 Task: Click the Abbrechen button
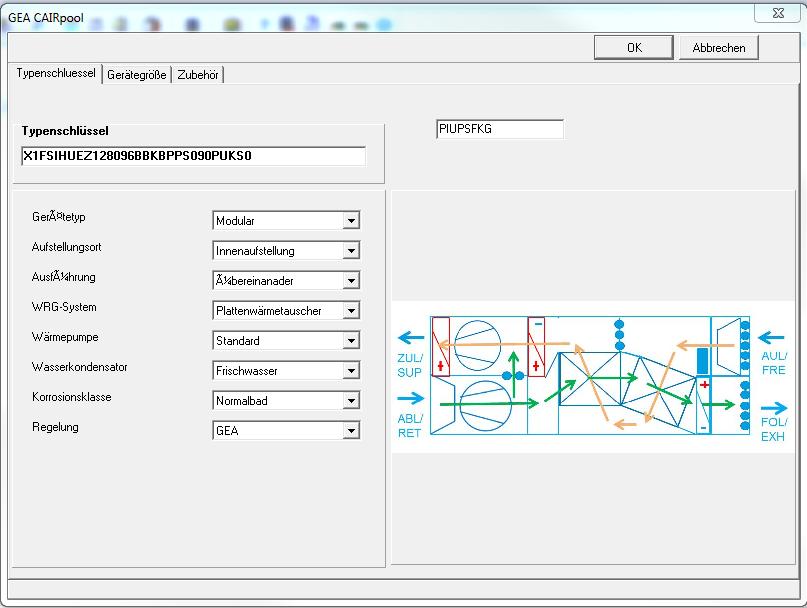tap(718, 47)
